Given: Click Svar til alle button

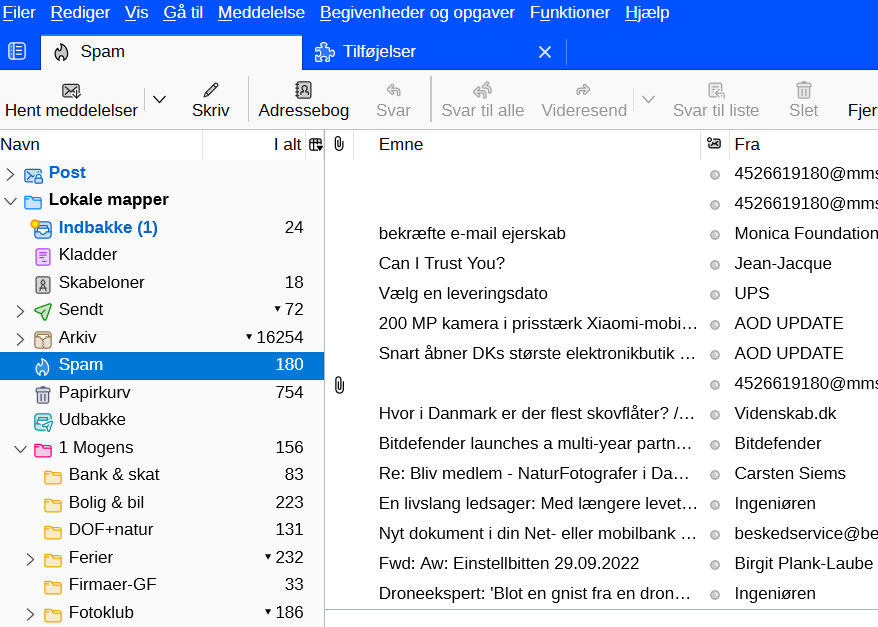Looking at the screenshot, I should tap(483, 100).
